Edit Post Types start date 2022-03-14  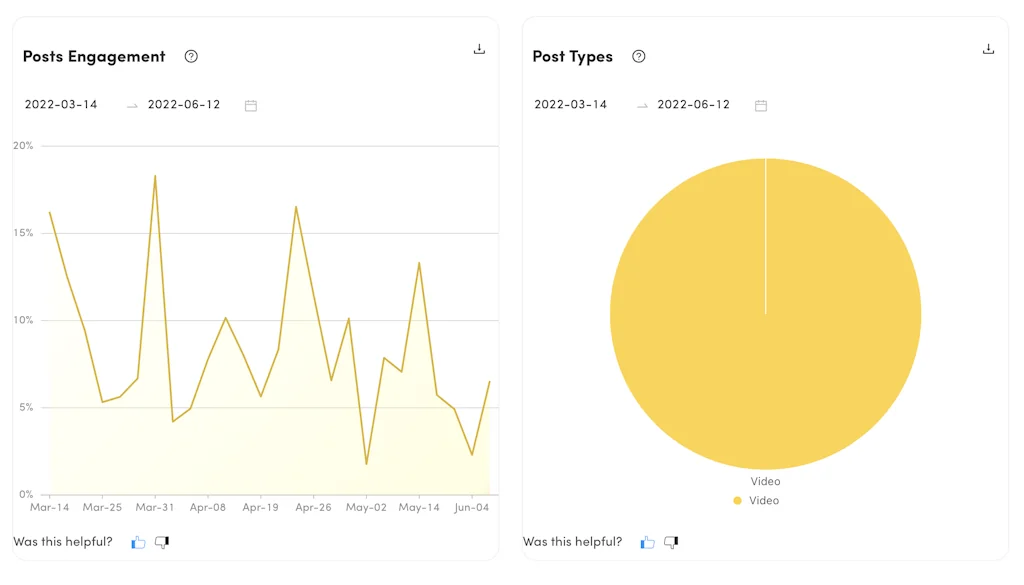571,104
